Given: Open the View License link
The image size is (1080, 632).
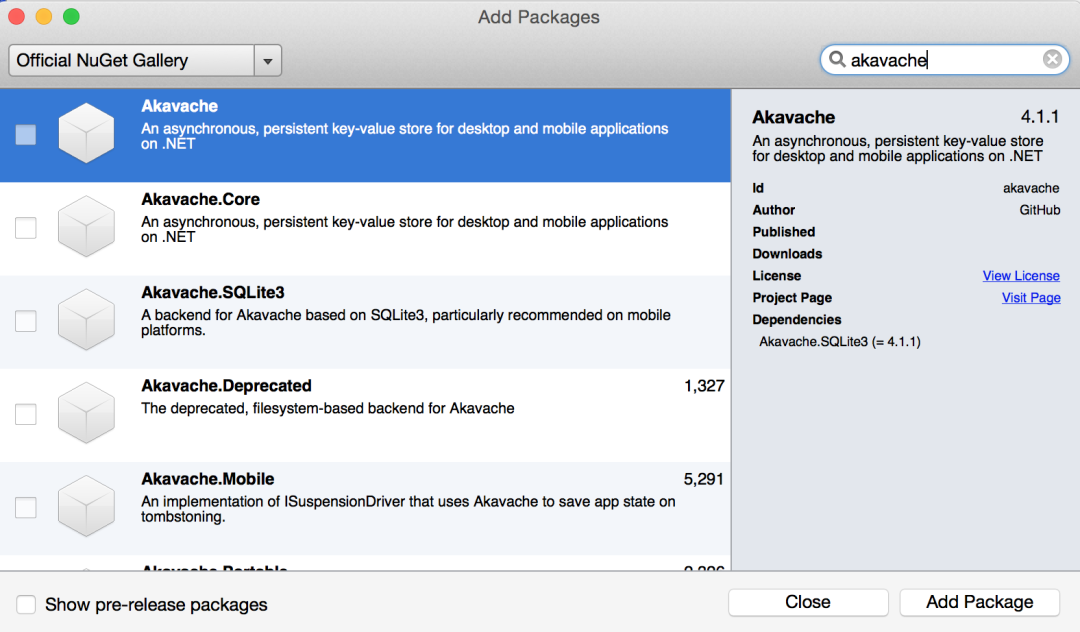Looking at the screenshot, I should pyautogui.click(x=1020, y=276).
